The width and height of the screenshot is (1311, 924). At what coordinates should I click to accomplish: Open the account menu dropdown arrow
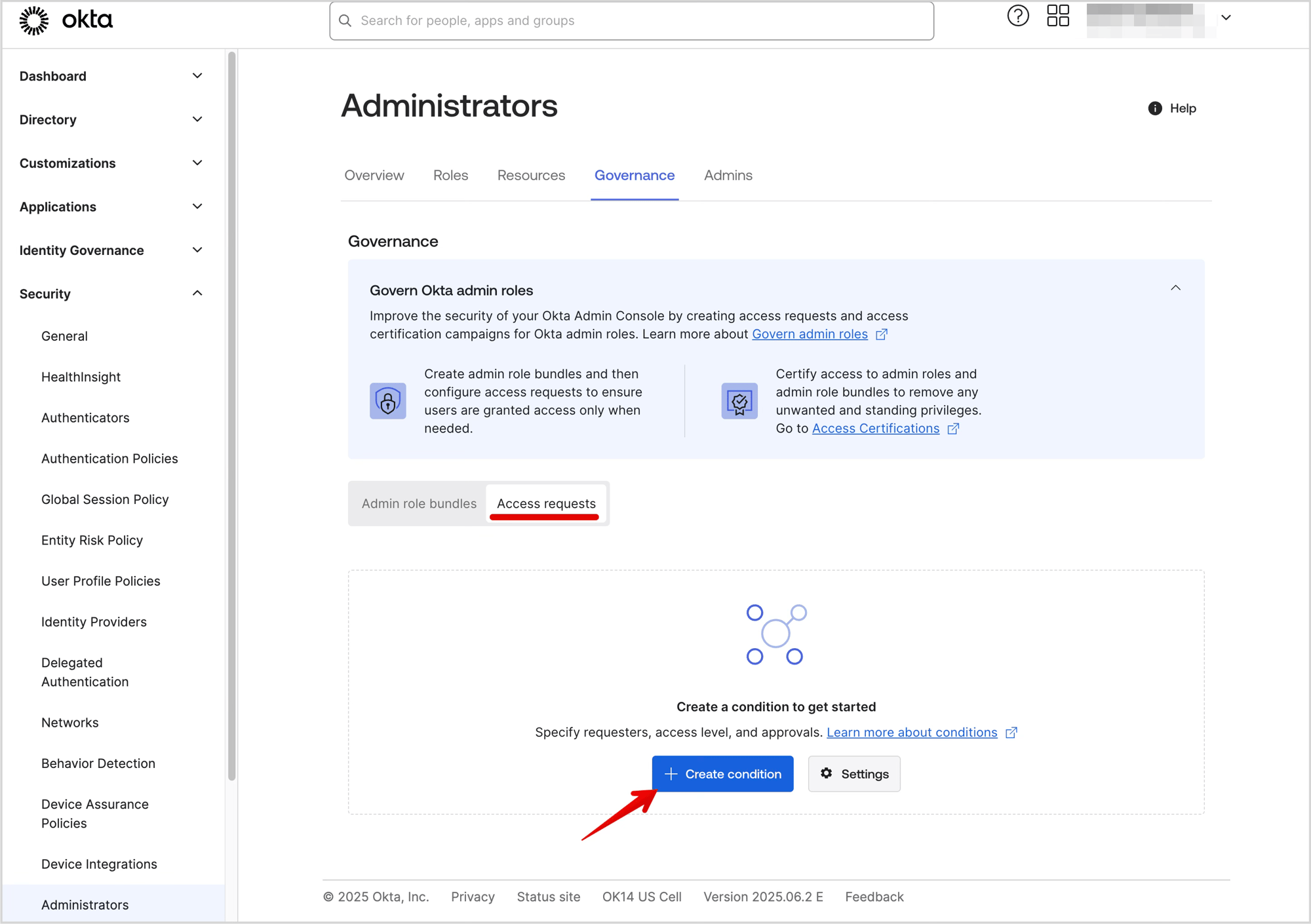click(x=1226, y=18)
